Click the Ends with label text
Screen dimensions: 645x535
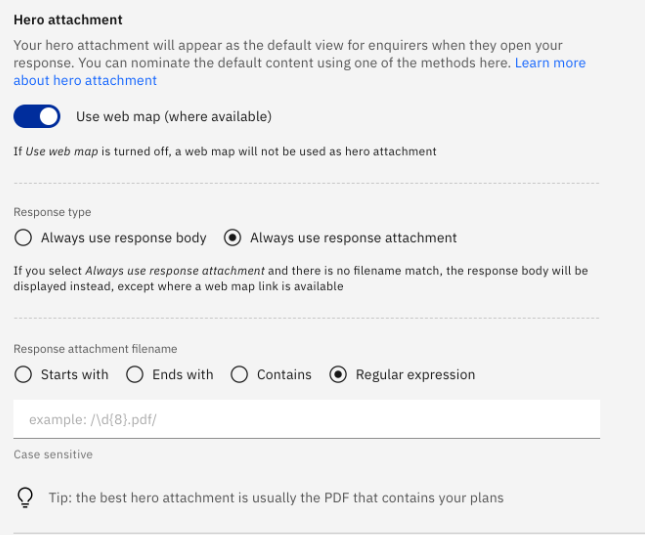click(x=183, y=375)
